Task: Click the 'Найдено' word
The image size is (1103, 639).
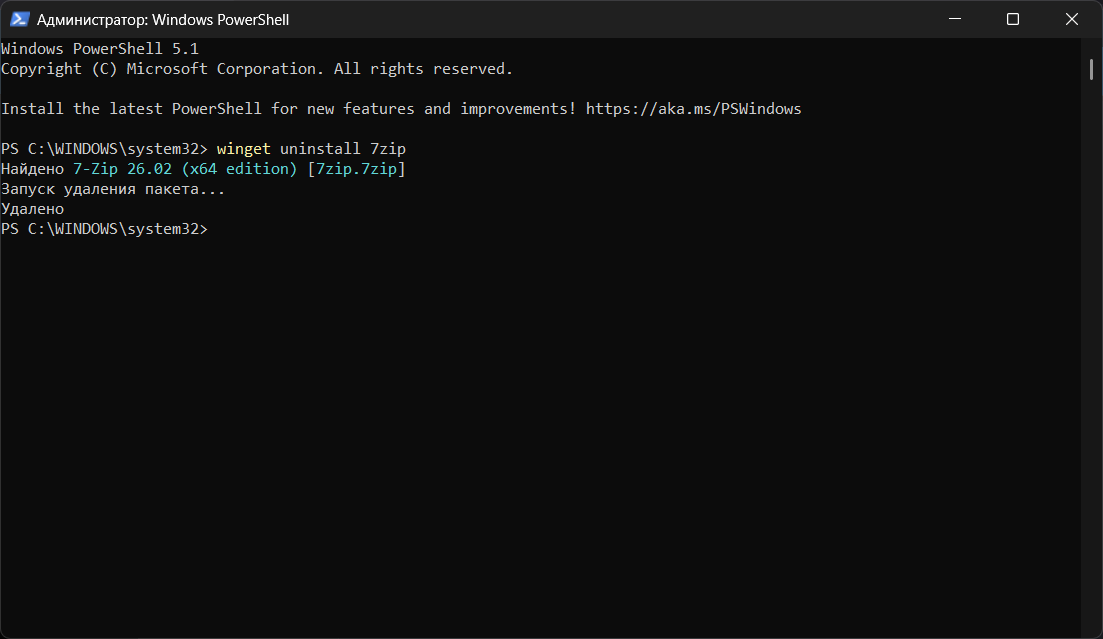Action: pyautogui.click(x=32, y=169)
